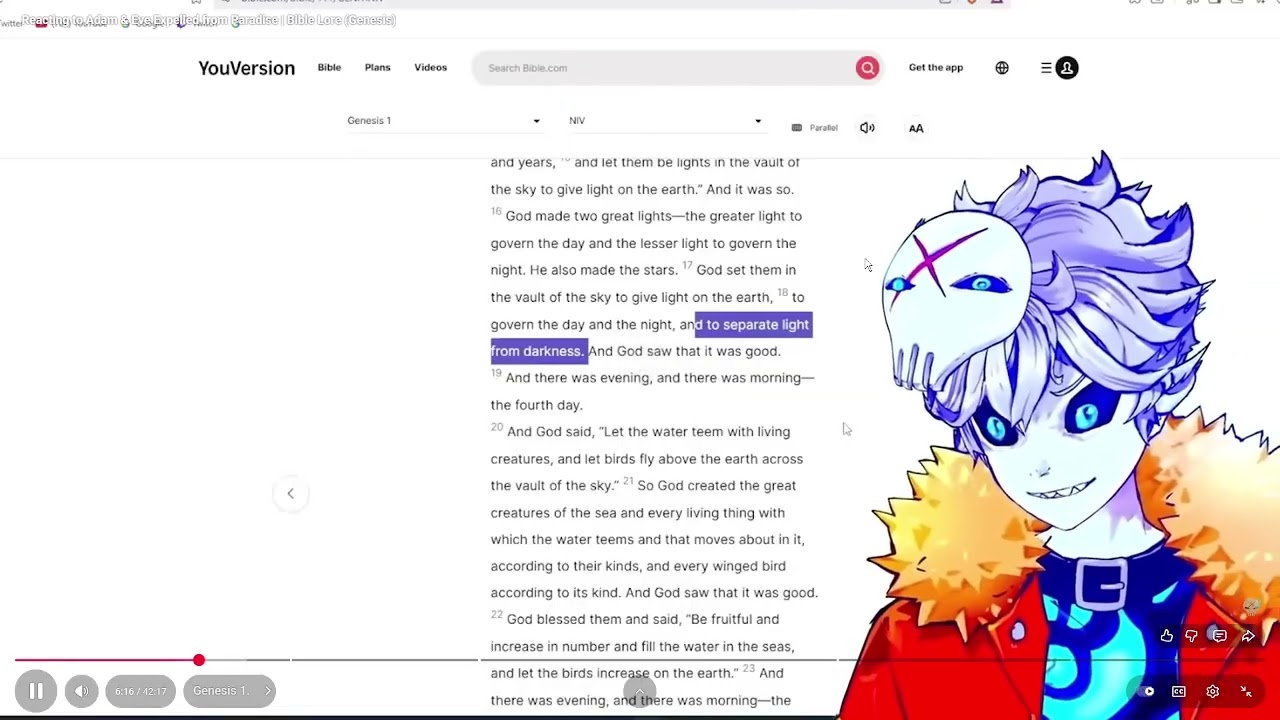1280x720 pixels.
Task: Open the Plans menu item
Action: point(377,67)
